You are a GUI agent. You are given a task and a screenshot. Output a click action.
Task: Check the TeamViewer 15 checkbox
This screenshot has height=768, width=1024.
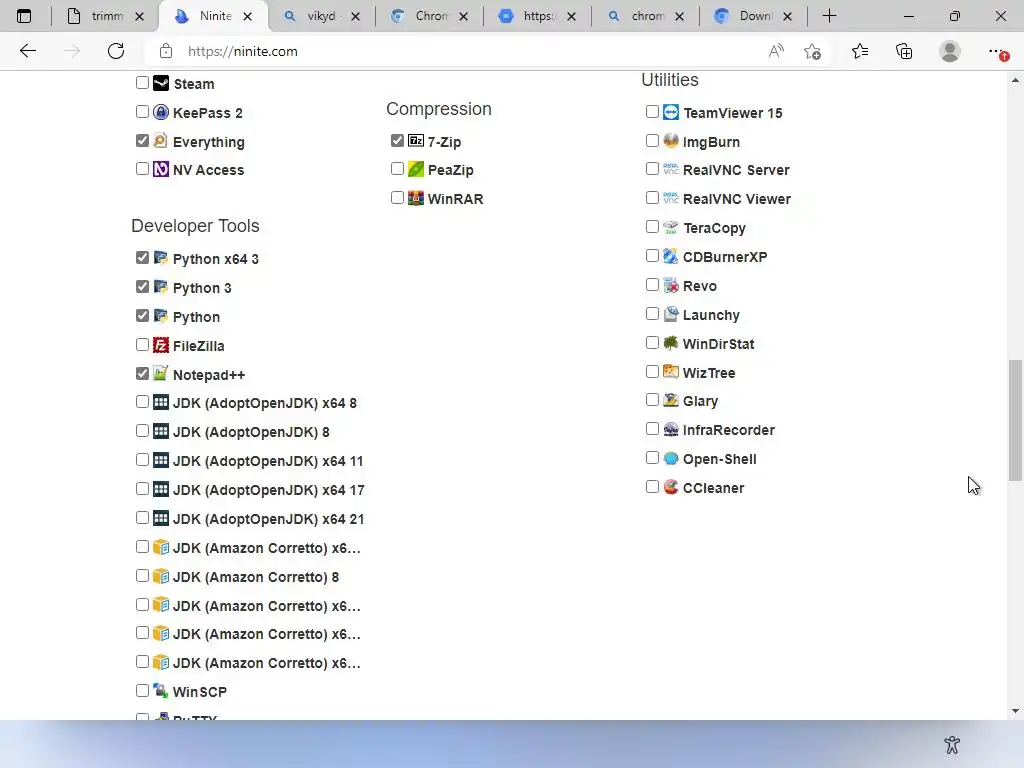[652, 112]
